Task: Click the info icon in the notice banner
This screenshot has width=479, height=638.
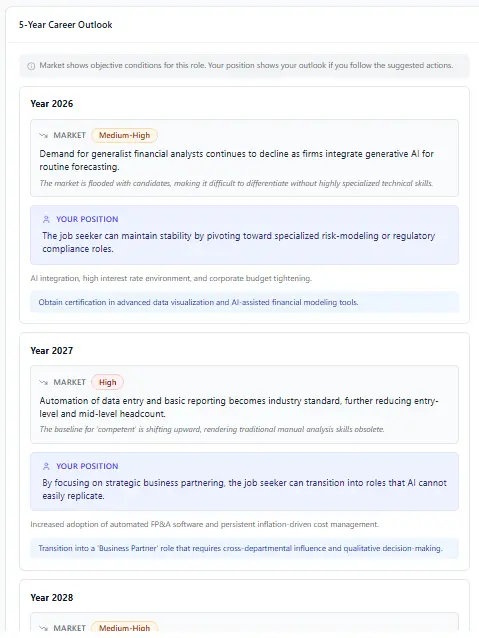Action: [31, 66]
